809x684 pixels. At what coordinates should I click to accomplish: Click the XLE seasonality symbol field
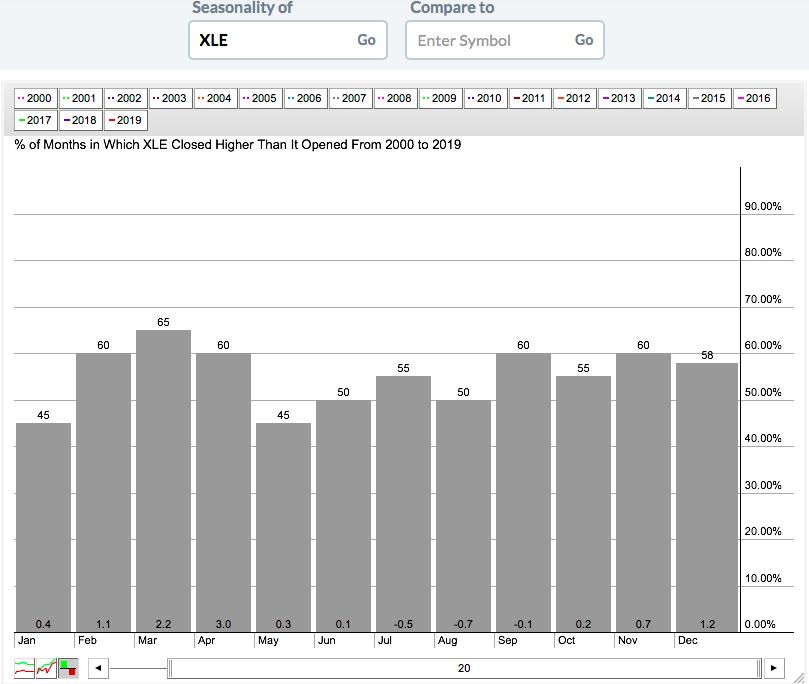[271, 40]
